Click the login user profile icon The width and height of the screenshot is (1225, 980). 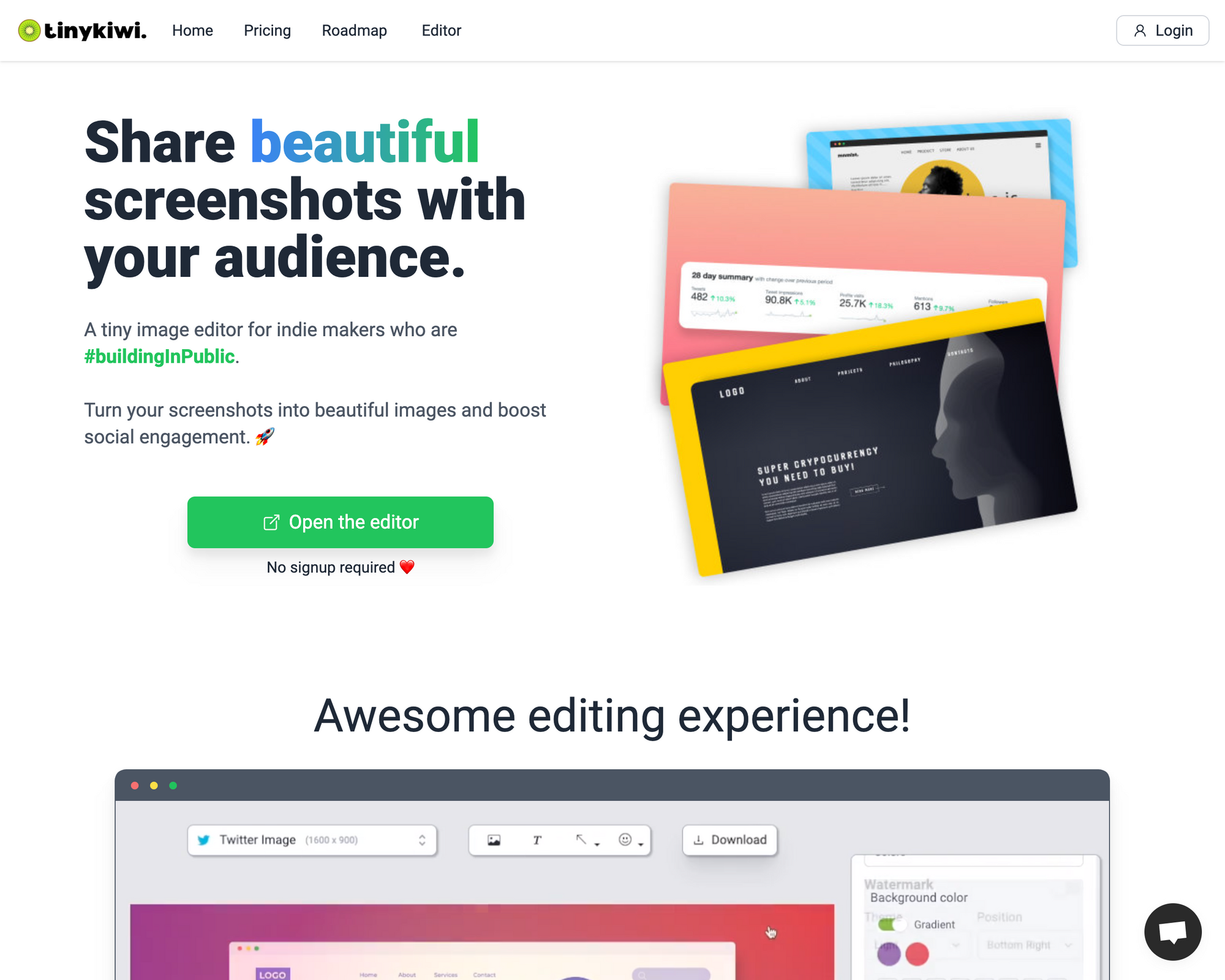click(x=1140, y=30)
